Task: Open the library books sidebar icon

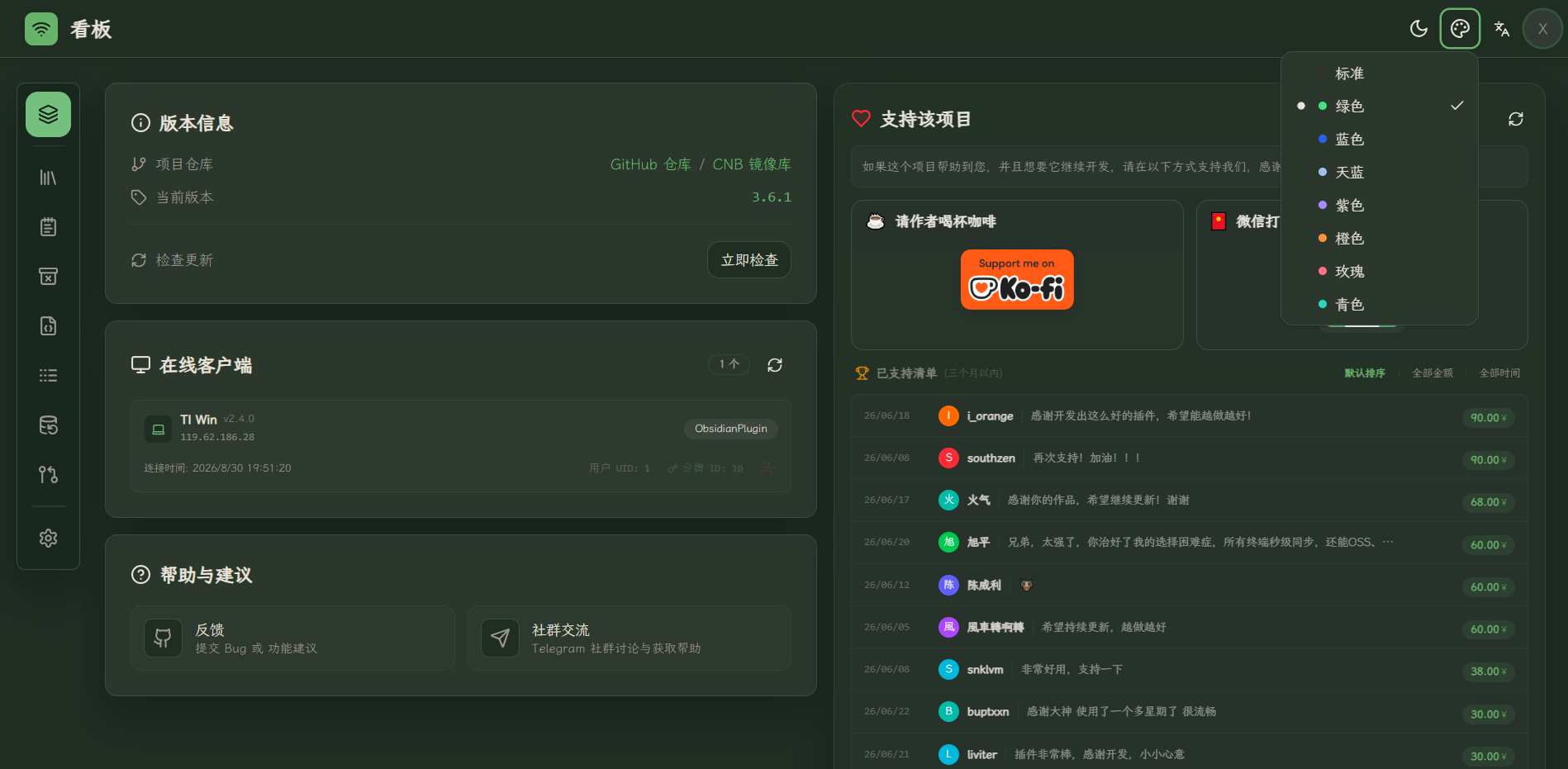Action: (48, 178)
